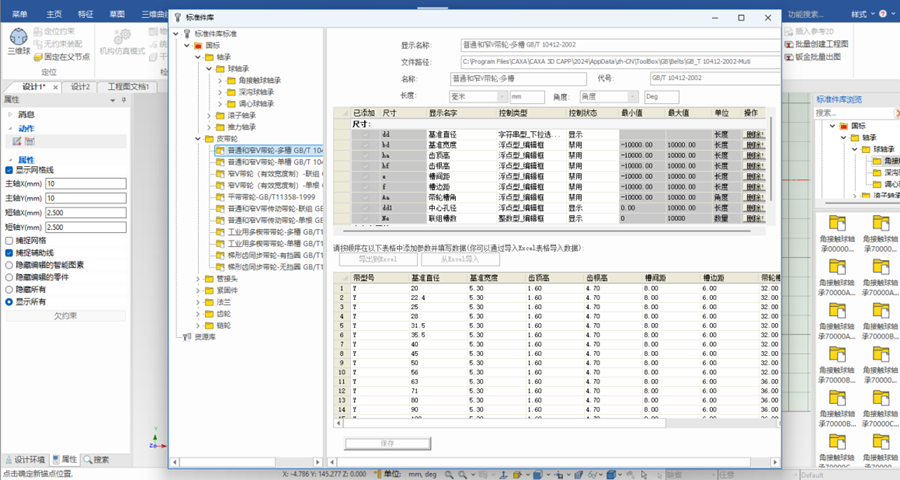The image size is (900, 480).
Task: Clear the 标准件库浏览 search with the red X
Action: click(897, 114)
